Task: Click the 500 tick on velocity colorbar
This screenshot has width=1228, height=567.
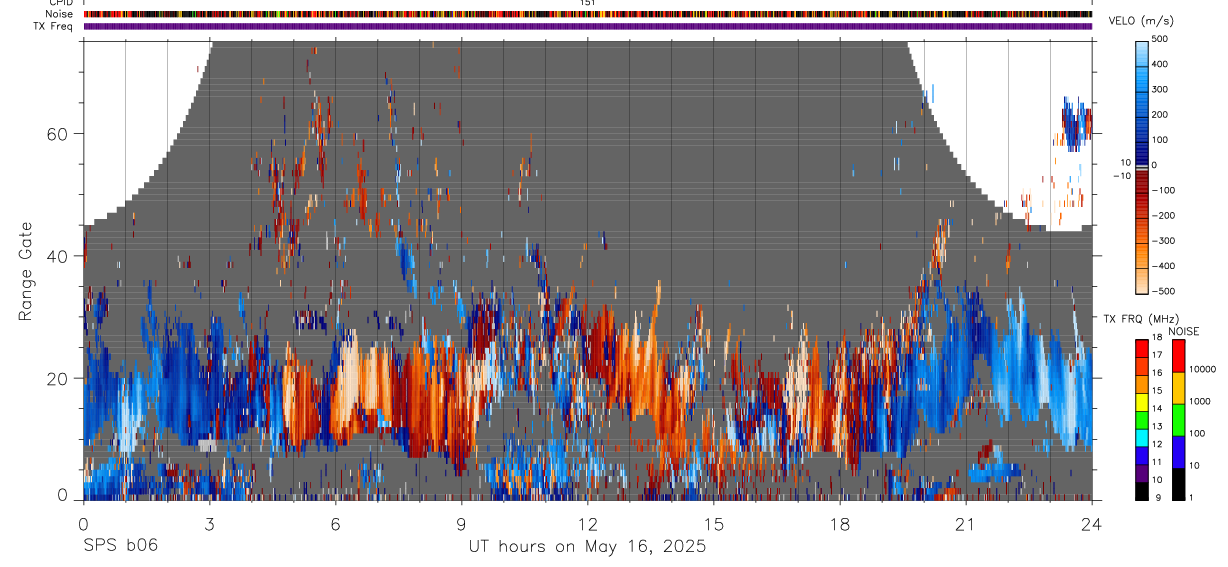Action: 1160,39
